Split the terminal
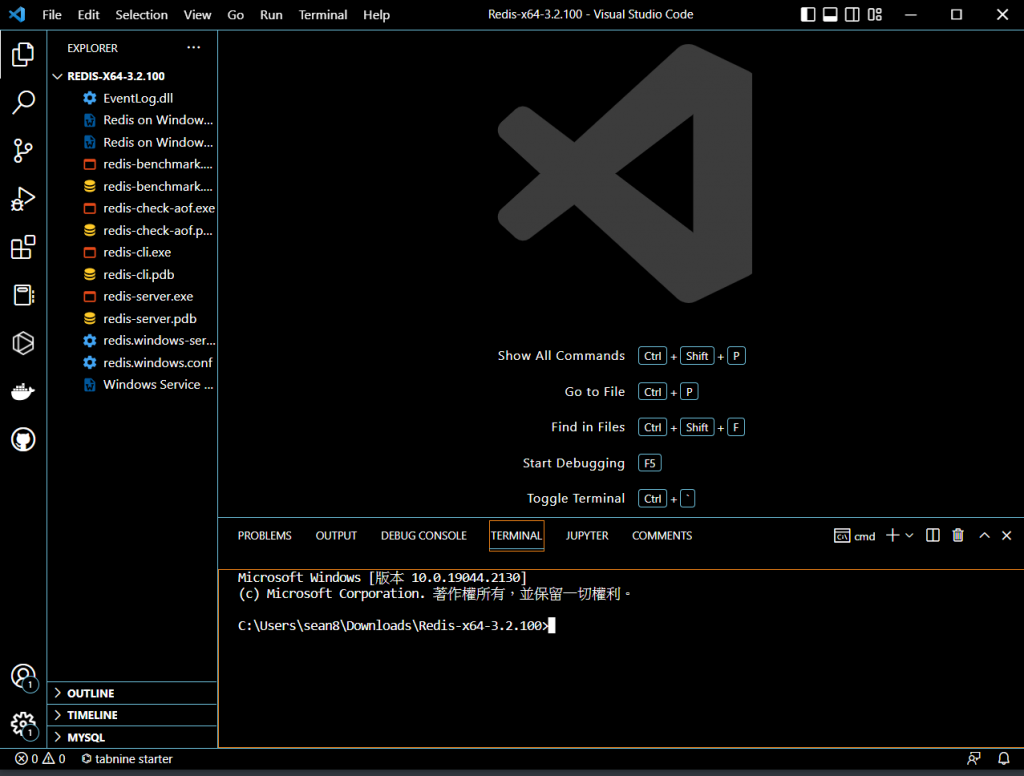This screenshot has width=1024, height=776. [933, 536]
